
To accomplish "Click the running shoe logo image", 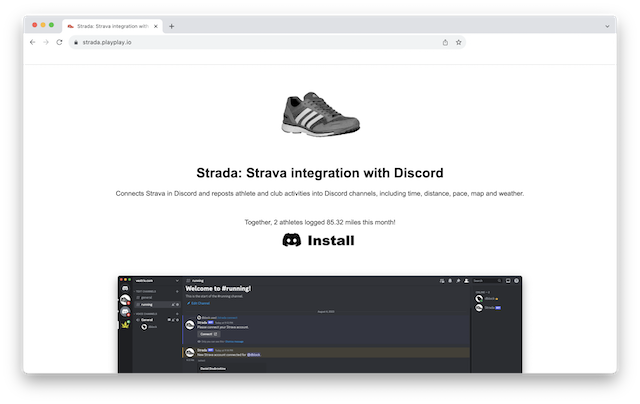I will click(x=320, y=114).
